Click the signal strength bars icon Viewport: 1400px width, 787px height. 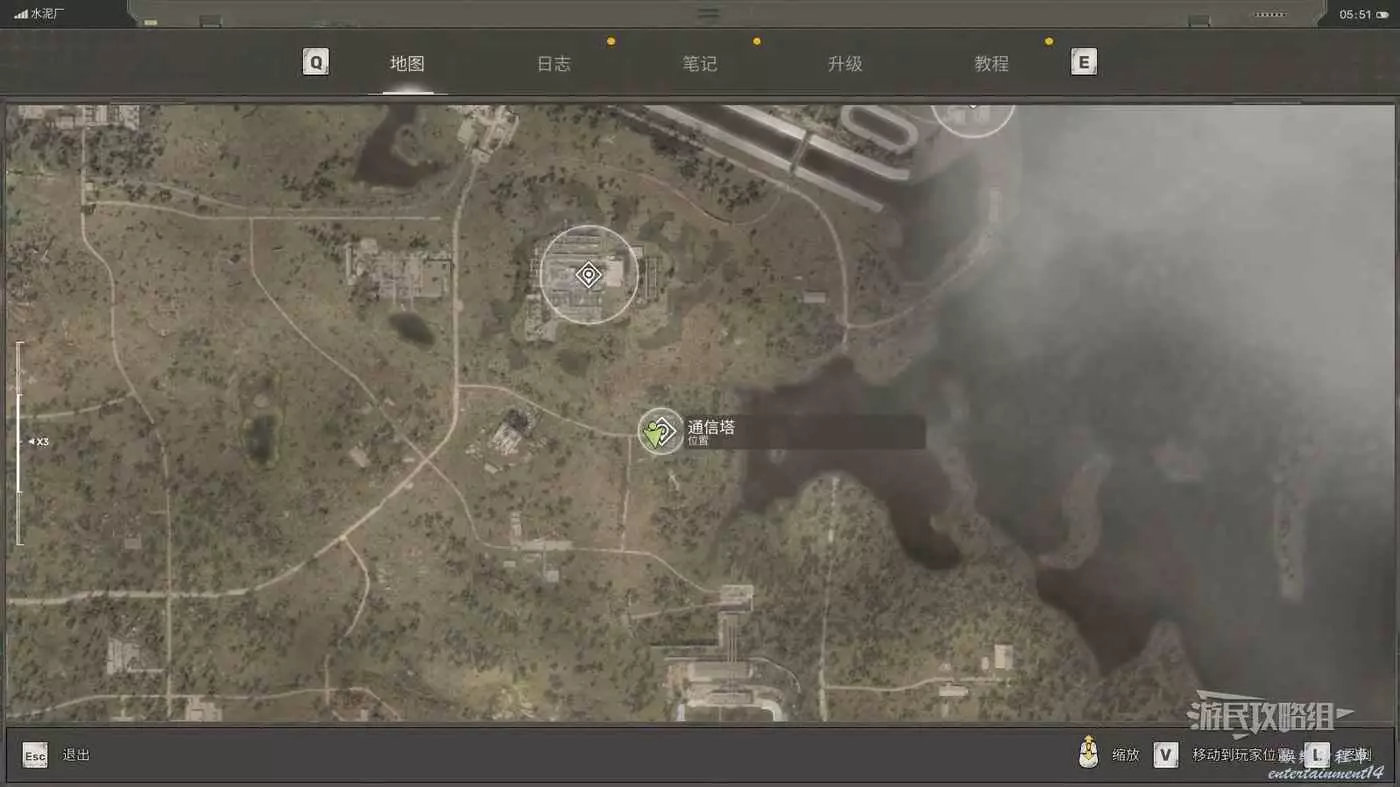point(21,14)
